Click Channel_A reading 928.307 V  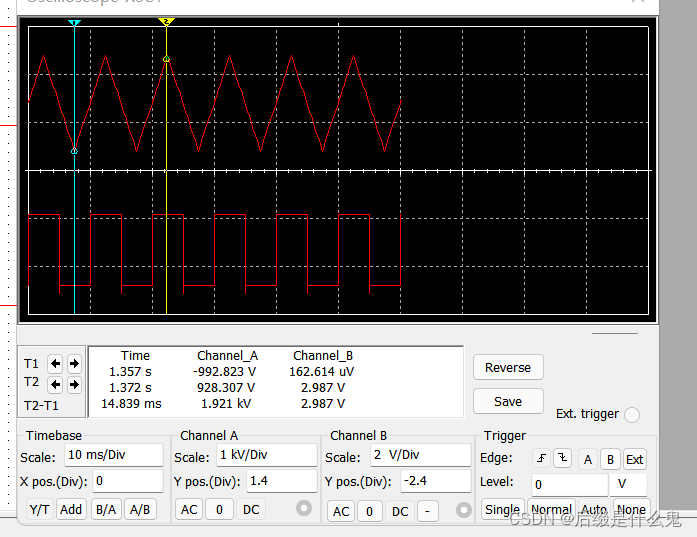pos(226,388)
